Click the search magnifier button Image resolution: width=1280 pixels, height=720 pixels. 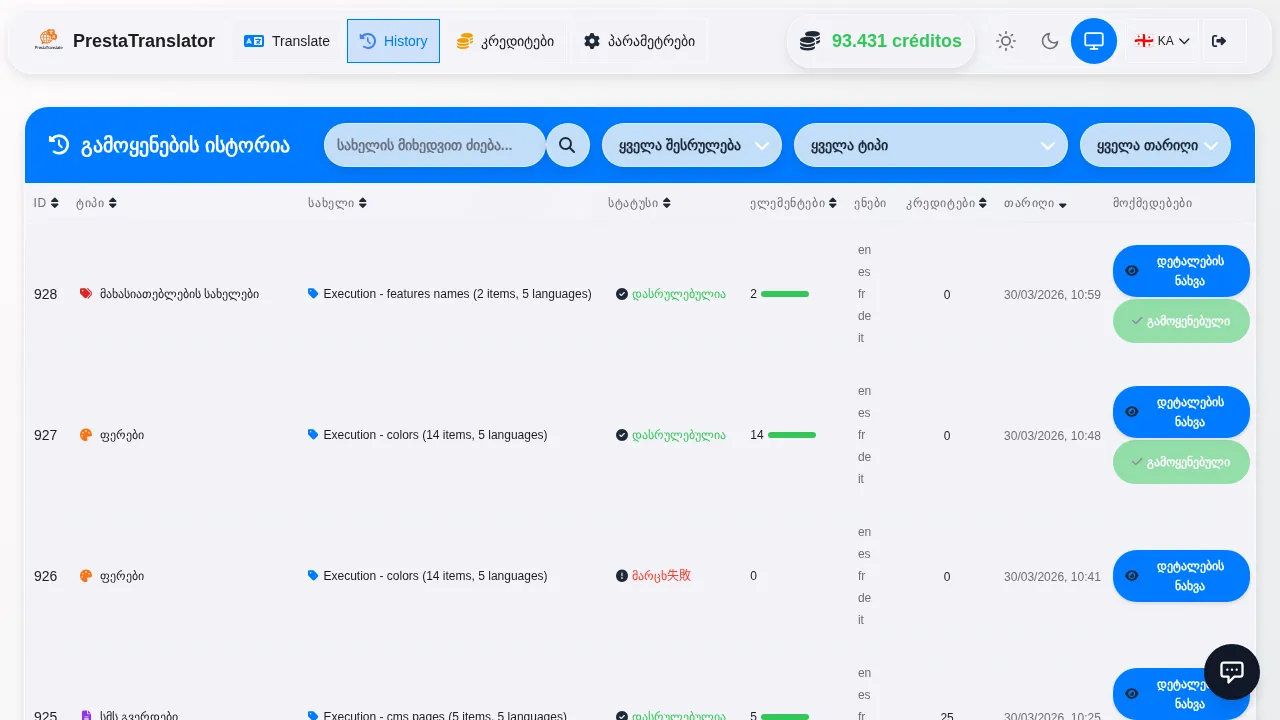[567, 145]
